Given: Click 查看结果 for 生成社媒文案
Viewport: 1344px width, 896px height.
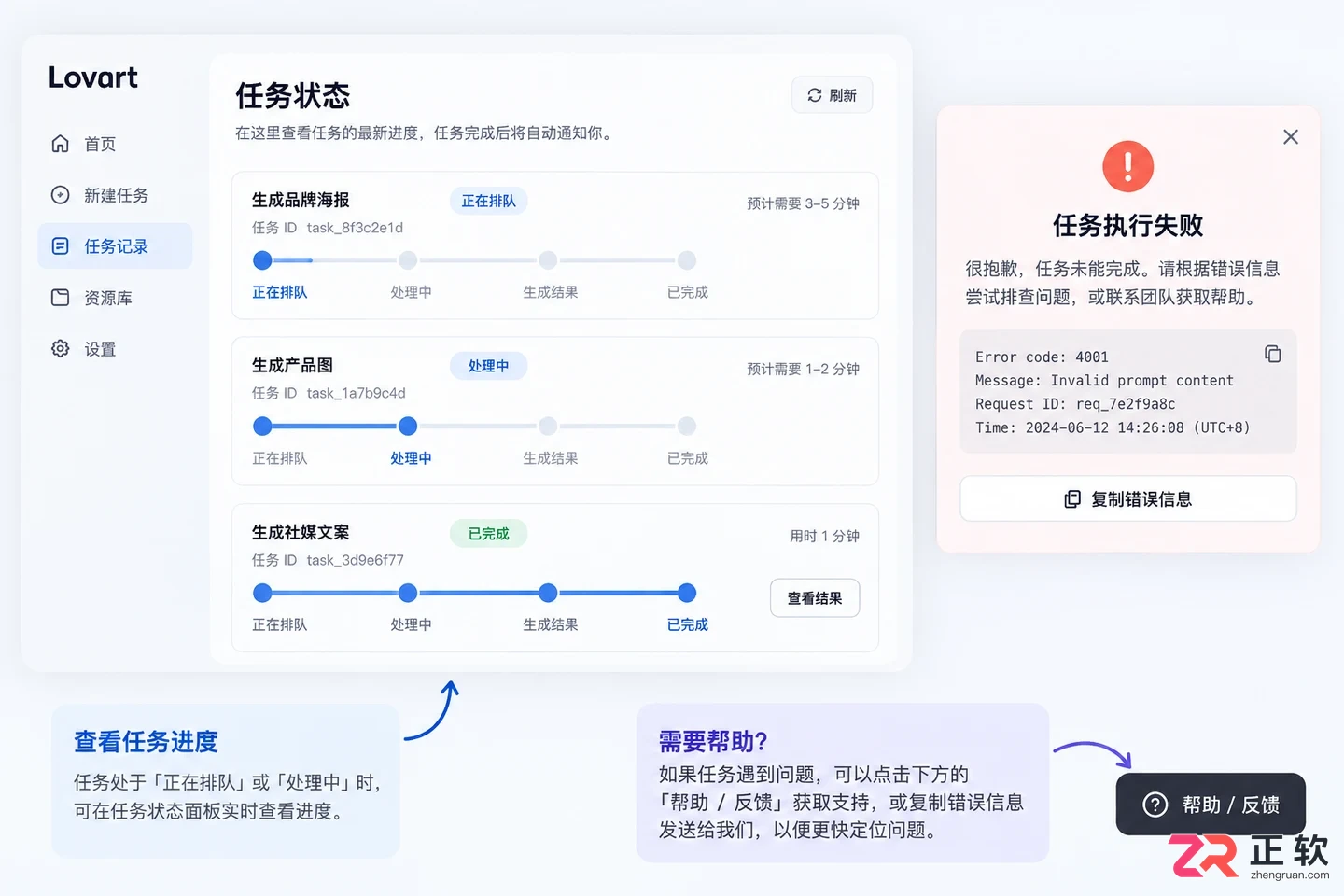Looking at the screenshot, I should click(x=815, y=598).
